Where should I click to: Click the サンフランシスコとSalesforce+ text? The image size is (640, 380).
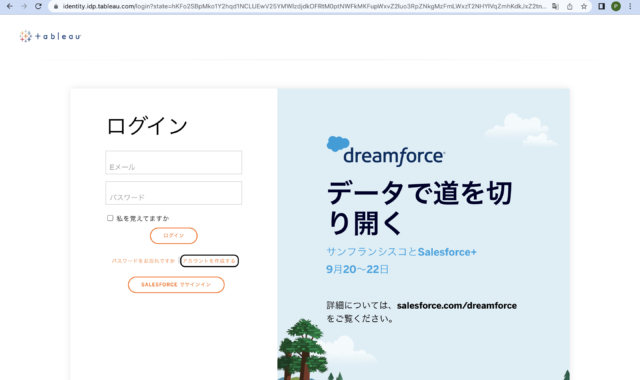click(x=401, y=252)
